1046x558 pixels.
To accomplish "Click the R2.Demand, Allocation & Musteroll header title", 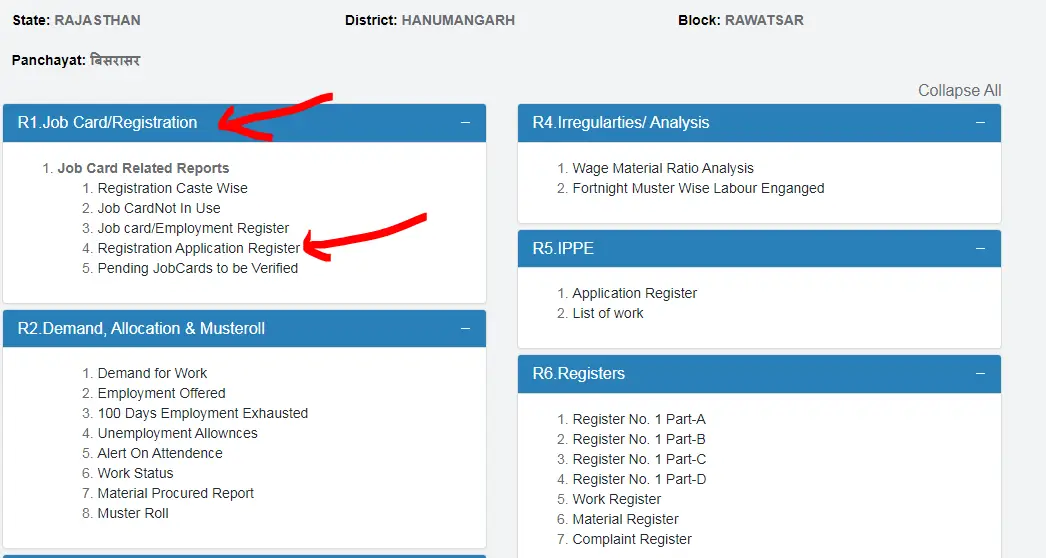I will click(x=141, y=328).
